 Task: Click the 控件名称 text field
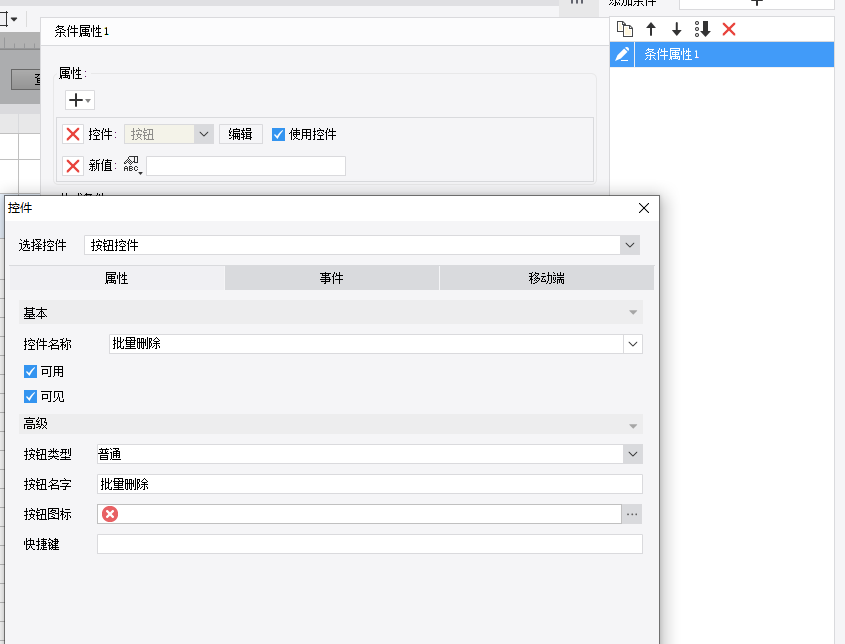366,344
